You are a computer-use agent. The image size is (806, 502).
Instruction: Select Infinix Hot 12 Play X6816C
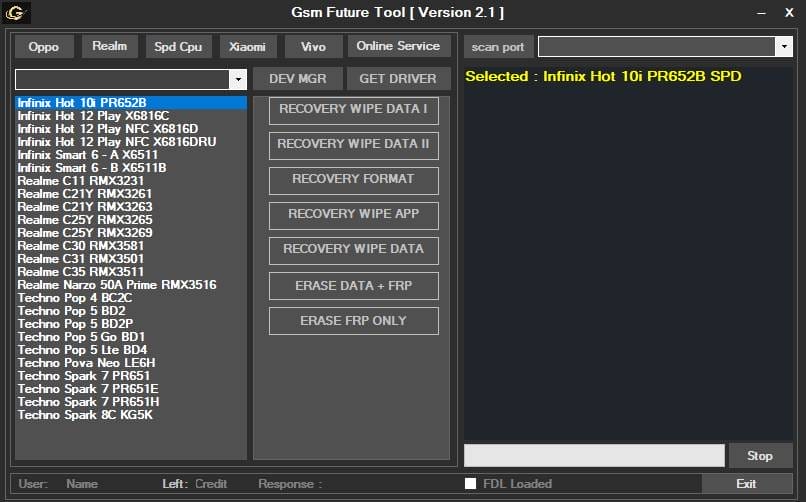131,116
